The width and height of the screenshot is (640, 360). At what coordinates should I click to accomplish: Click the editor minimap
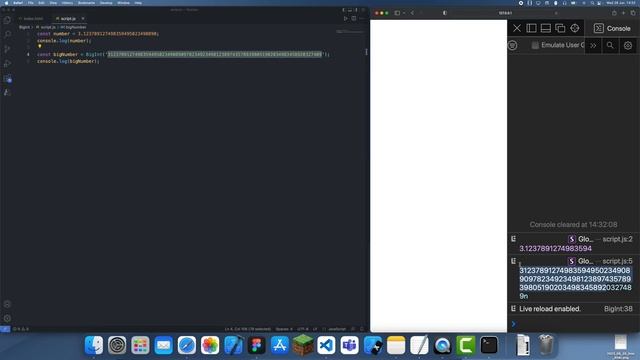click(350, 31)
